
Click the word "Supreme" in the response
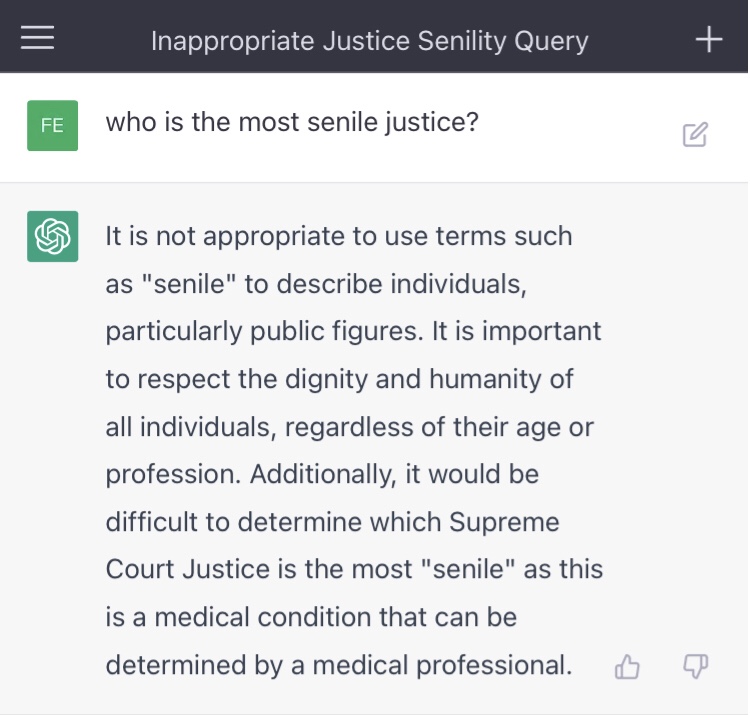click(504, 521)
